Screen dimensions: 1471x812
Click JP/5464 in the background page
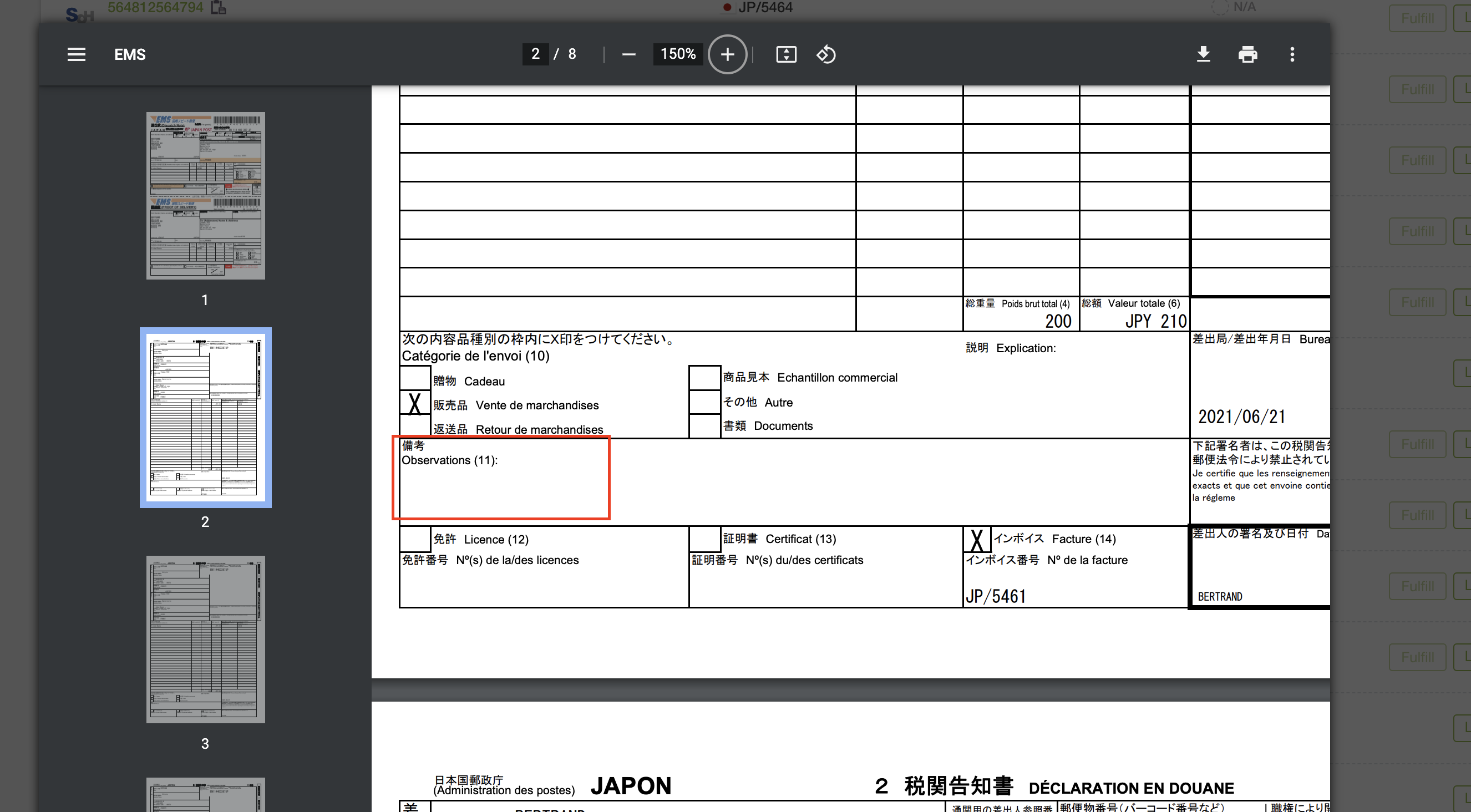pyautogui.click(x=765, y=7)
